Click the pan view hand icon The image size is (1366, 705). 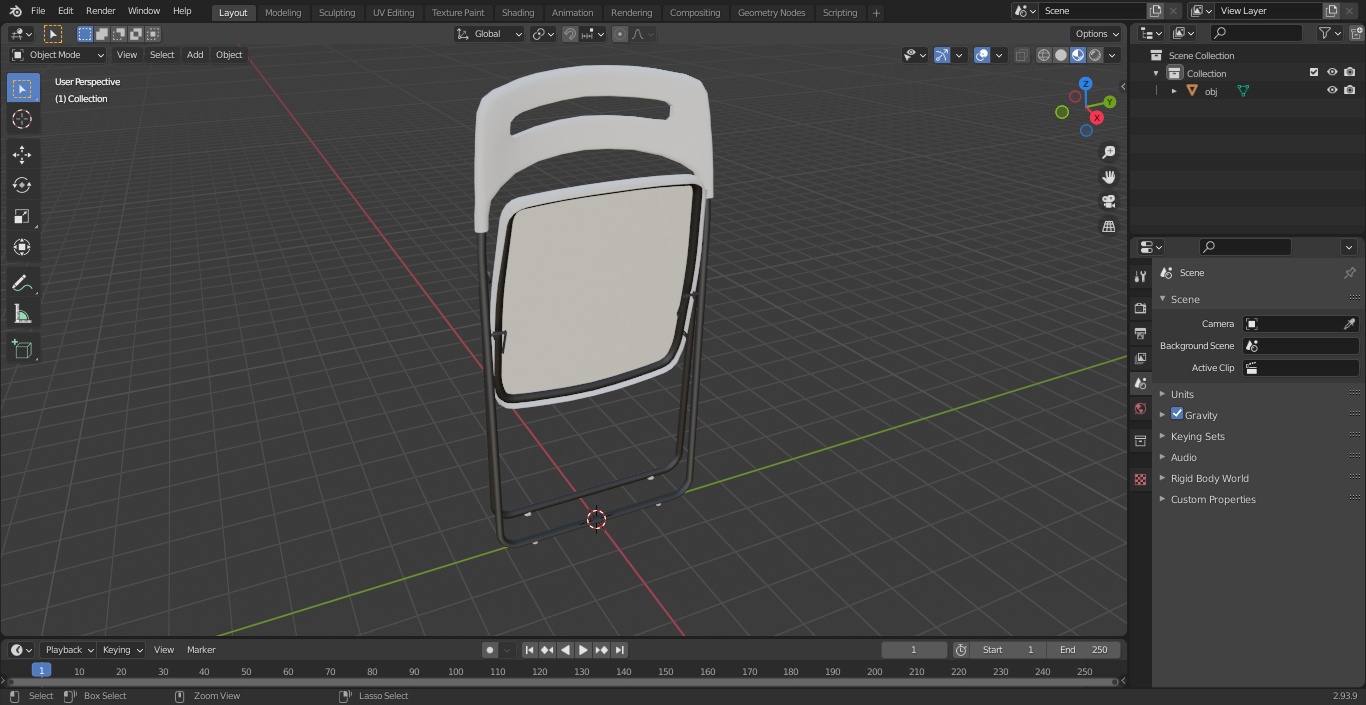coord(1108,177)
